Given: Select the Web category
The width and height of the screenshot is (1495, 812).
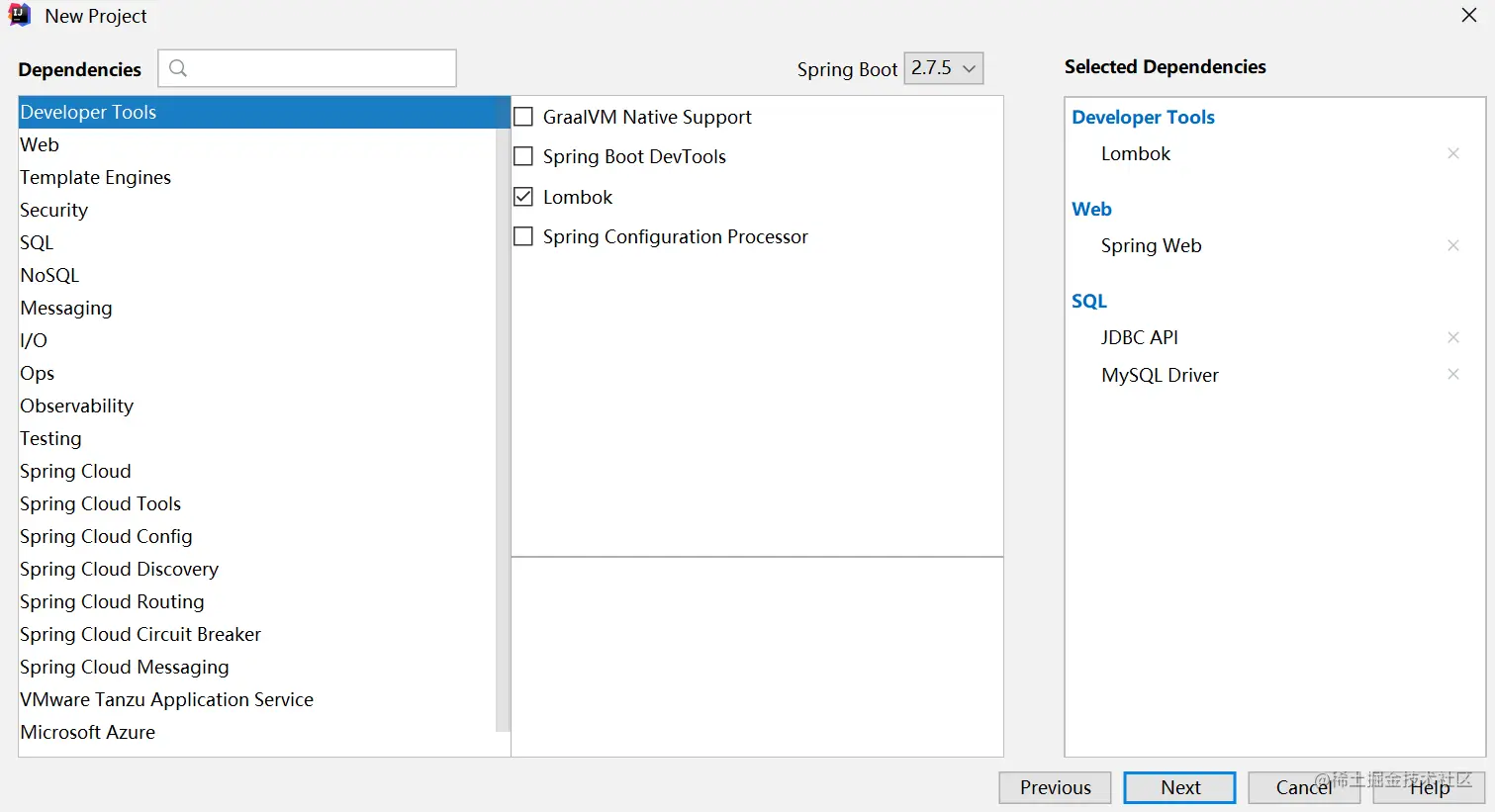Looking at the screenshot, I should [40, 144].
